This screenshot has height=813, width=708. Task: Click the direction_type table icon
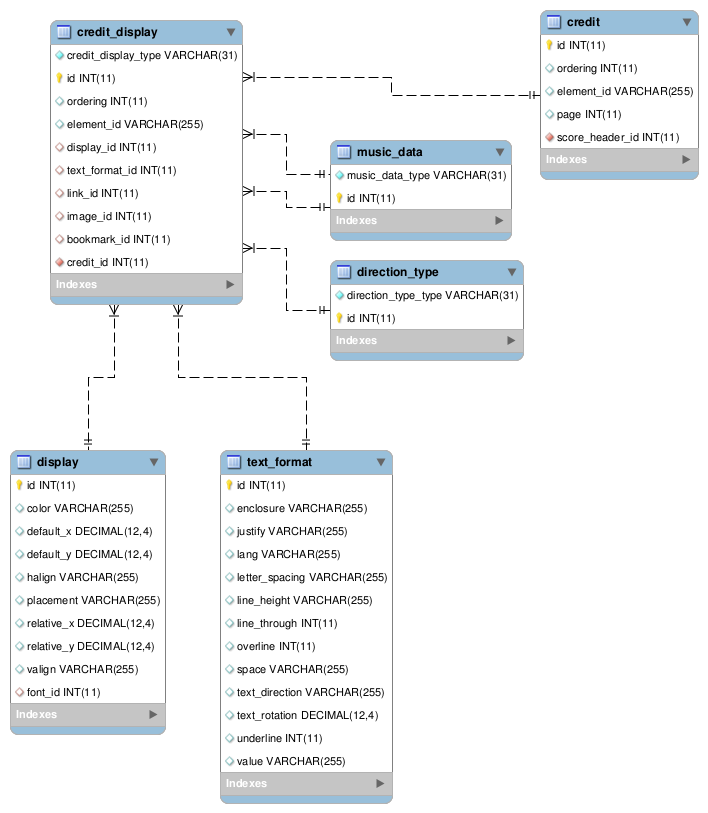click(344, 272)
